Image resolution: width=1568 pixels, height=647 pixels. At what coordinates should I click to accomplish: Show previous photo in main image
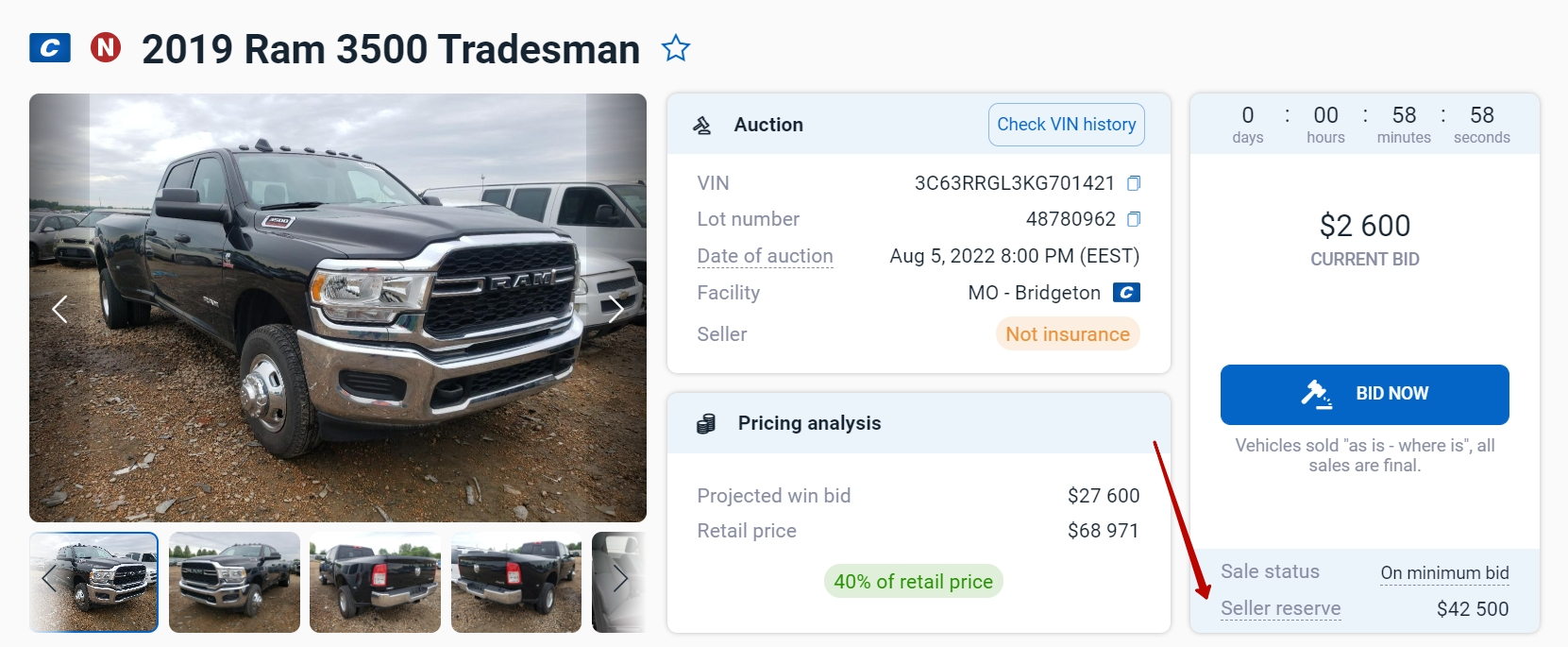pyautogui.click(x=59, y=309)
